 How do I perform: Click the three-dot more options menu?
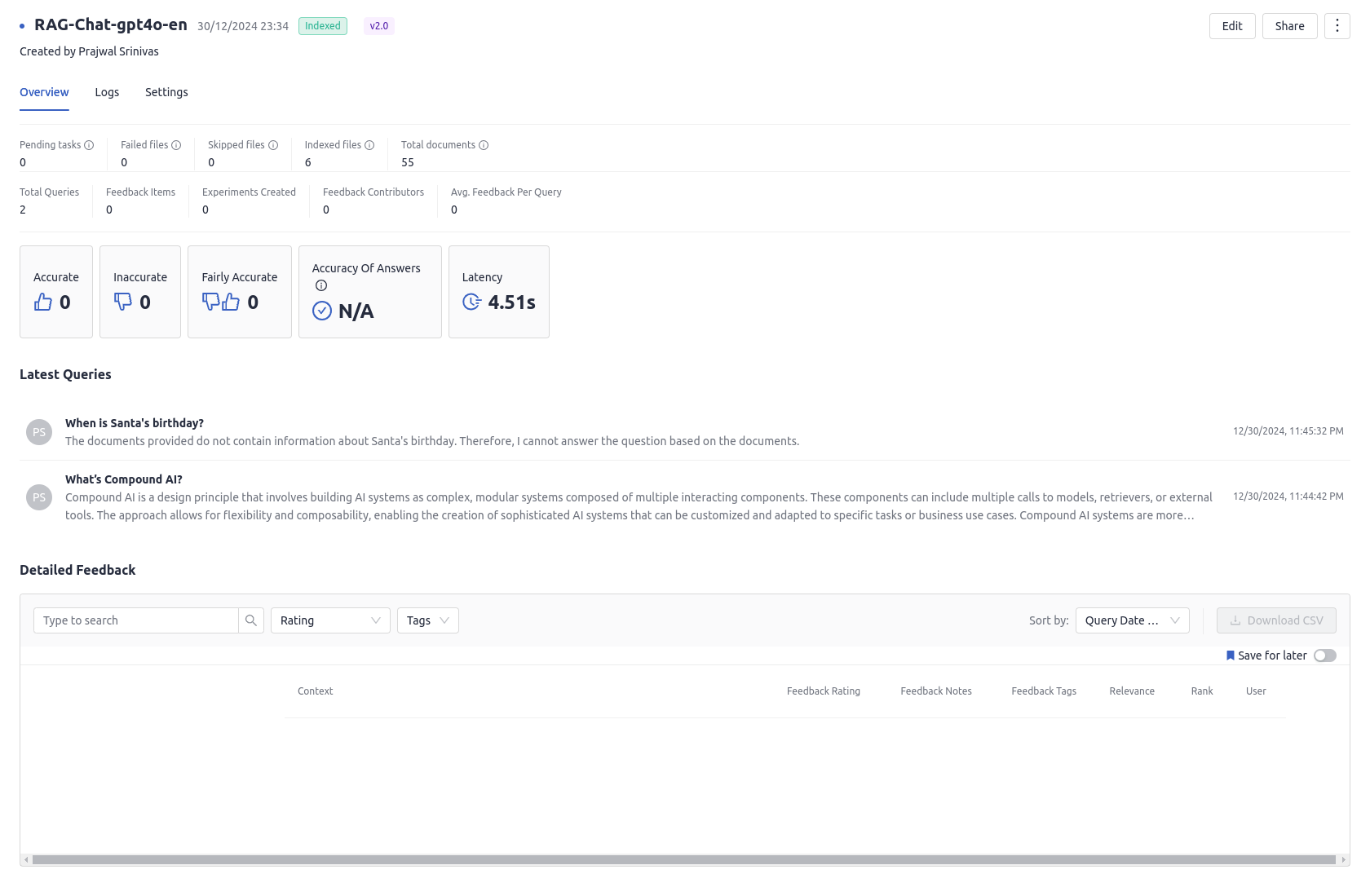(1337, 26)
